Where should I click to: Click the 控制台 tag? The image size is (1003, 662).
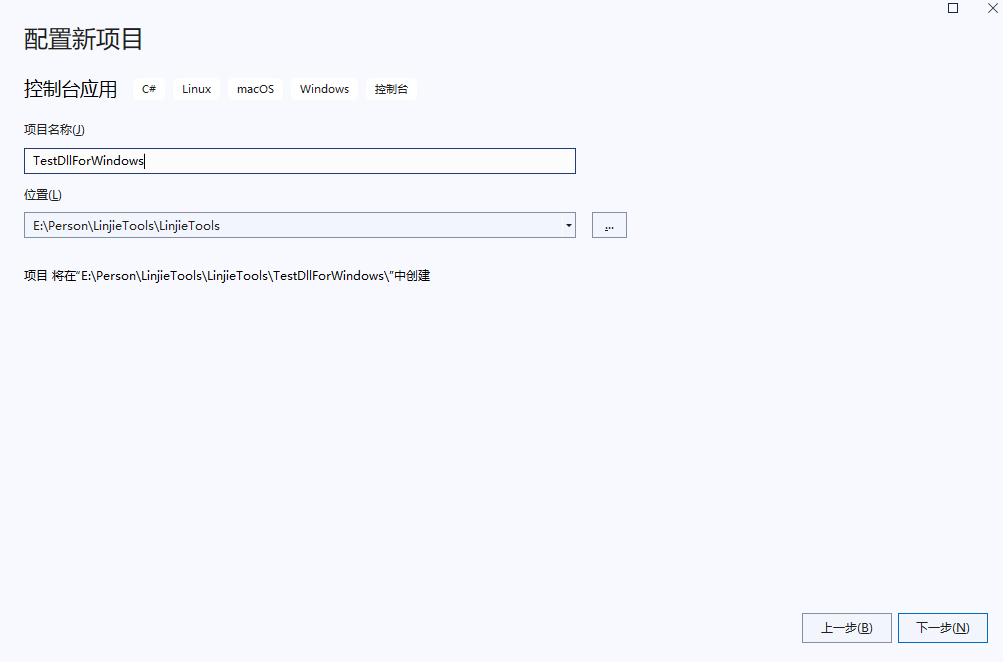(391, 89)
